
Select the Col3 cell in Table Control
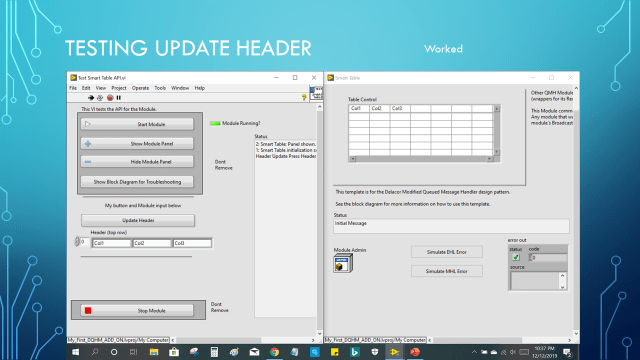(x=400, y=109)
